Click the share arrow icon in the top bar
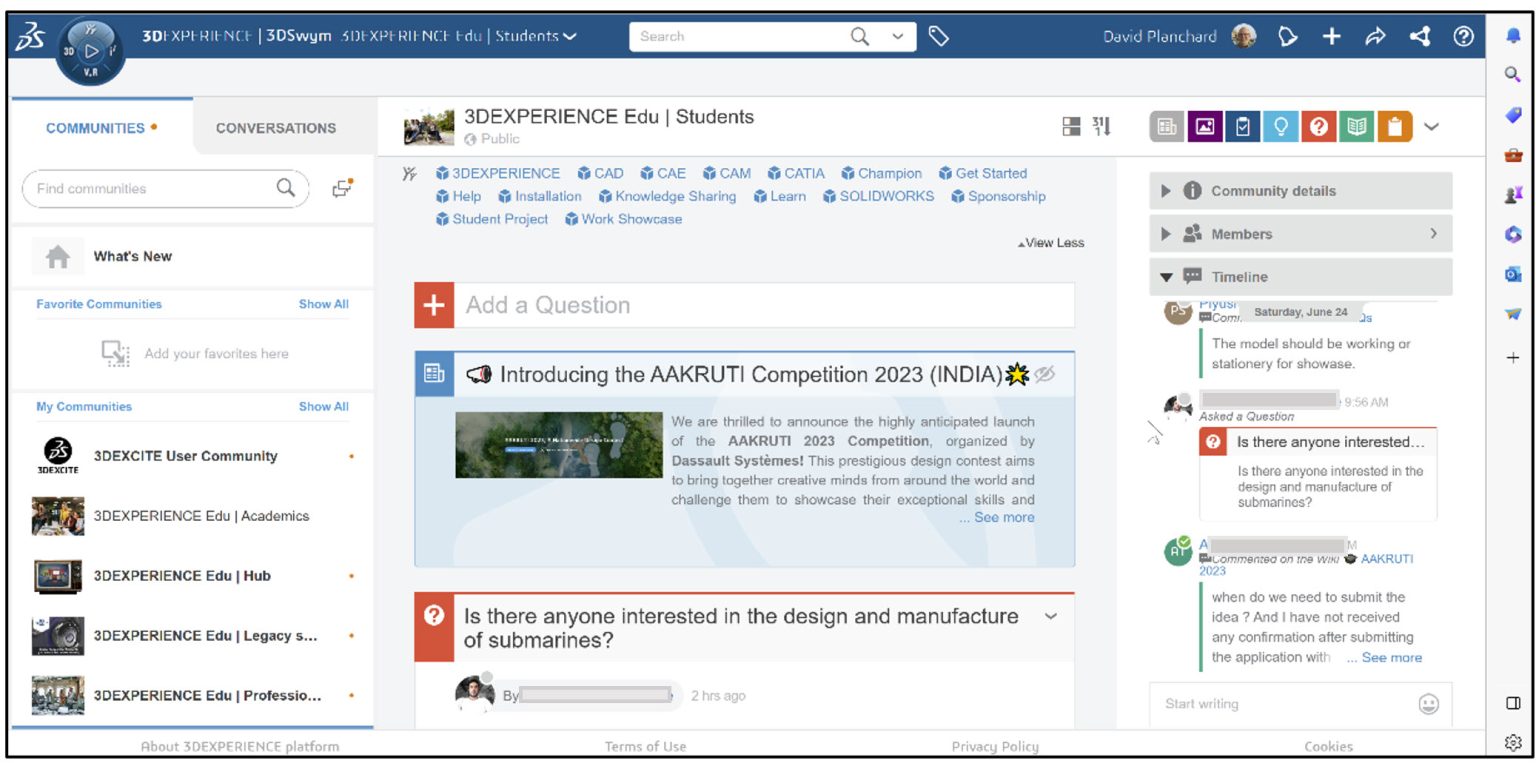Viewport: 1536px width, 763px height. tap(1377, 36)
